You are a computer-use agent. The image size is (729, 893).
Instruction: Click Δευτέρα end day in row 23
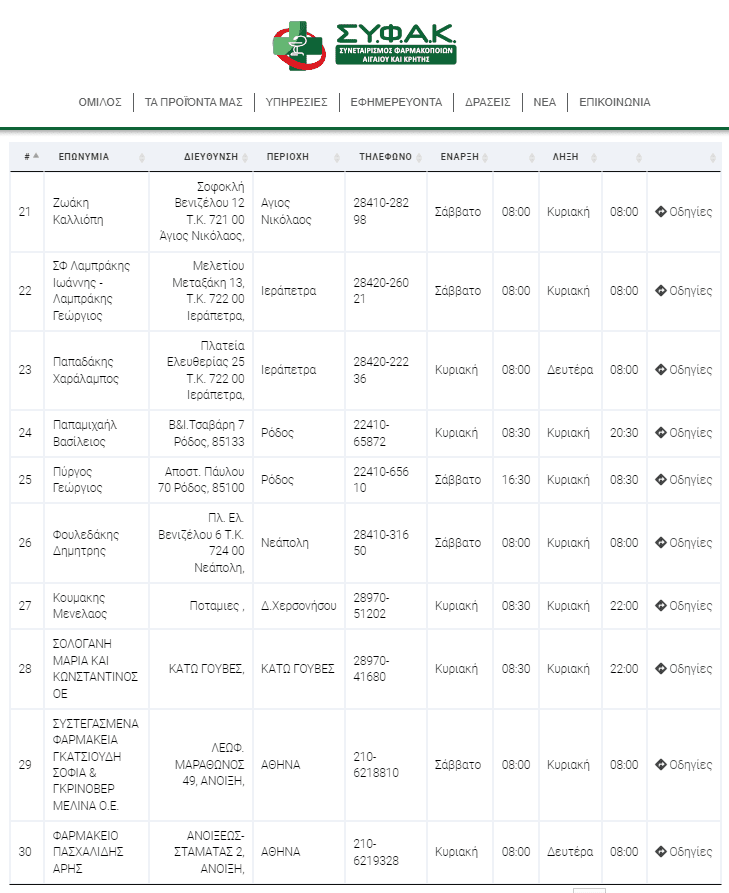pos(570,370)
